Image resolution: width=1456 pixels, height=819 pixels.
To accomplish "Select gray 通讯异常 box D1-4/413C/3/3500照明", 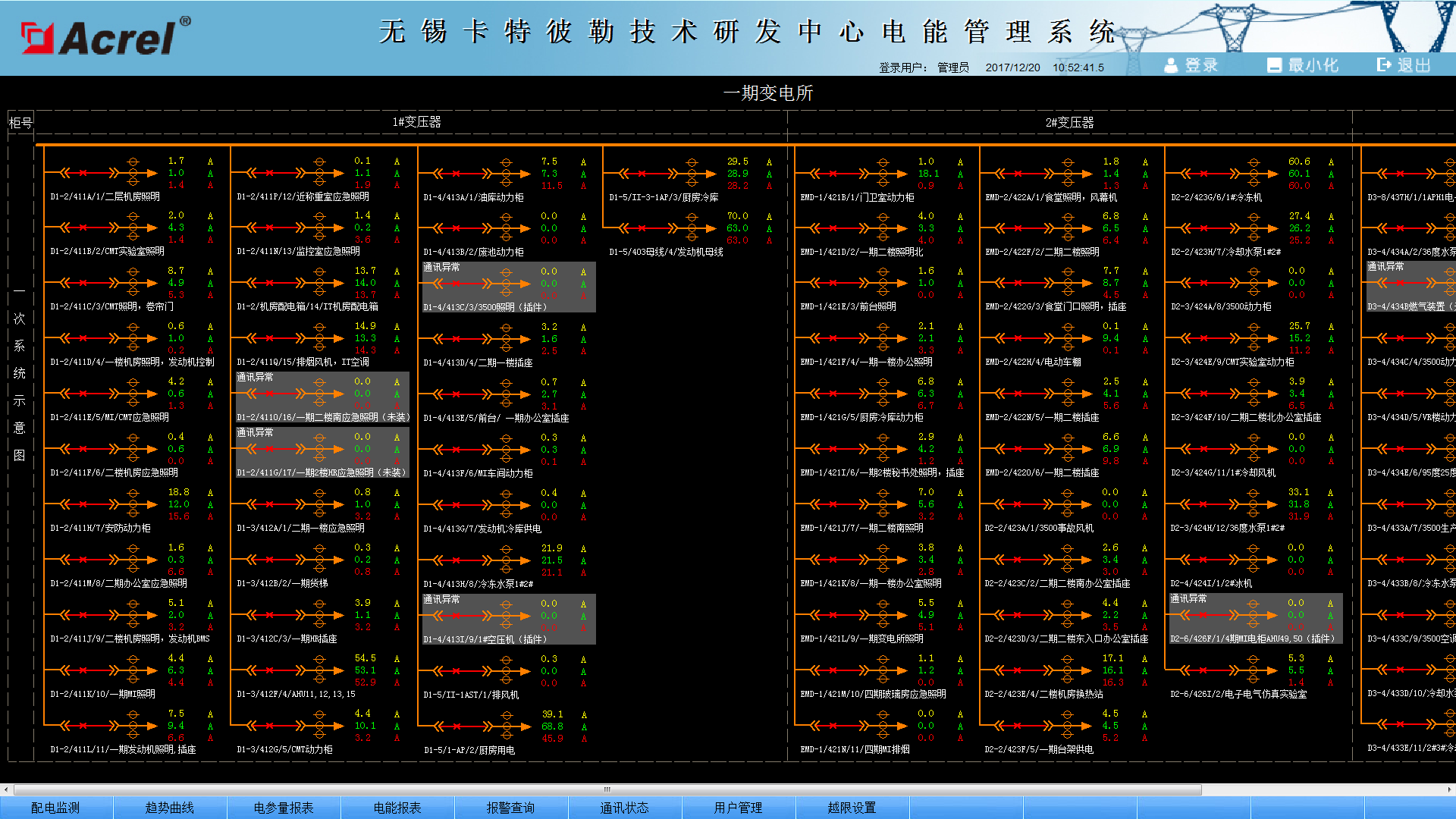I will pos(508,287).
